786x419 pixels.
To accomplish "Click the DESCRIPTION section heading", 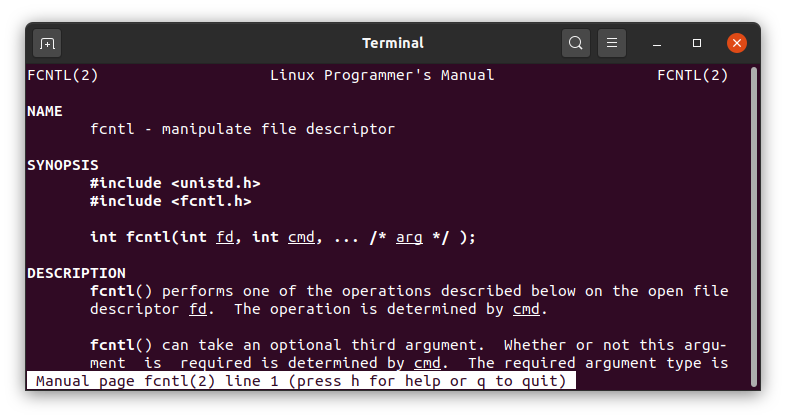I will (76, 273).
